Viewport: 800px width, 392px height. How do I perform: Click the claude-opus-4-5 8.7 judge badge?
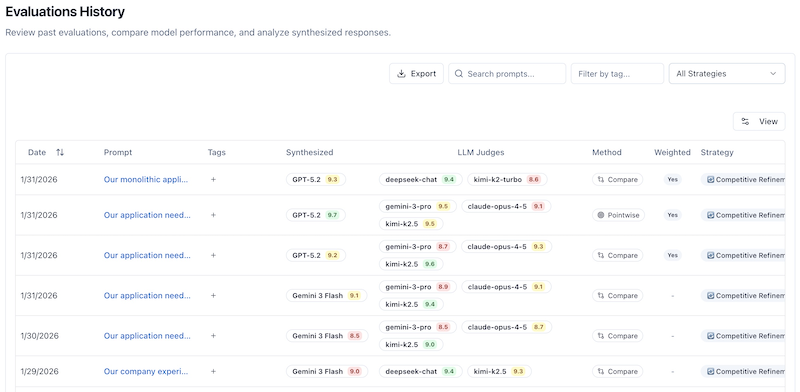[506, 327]
